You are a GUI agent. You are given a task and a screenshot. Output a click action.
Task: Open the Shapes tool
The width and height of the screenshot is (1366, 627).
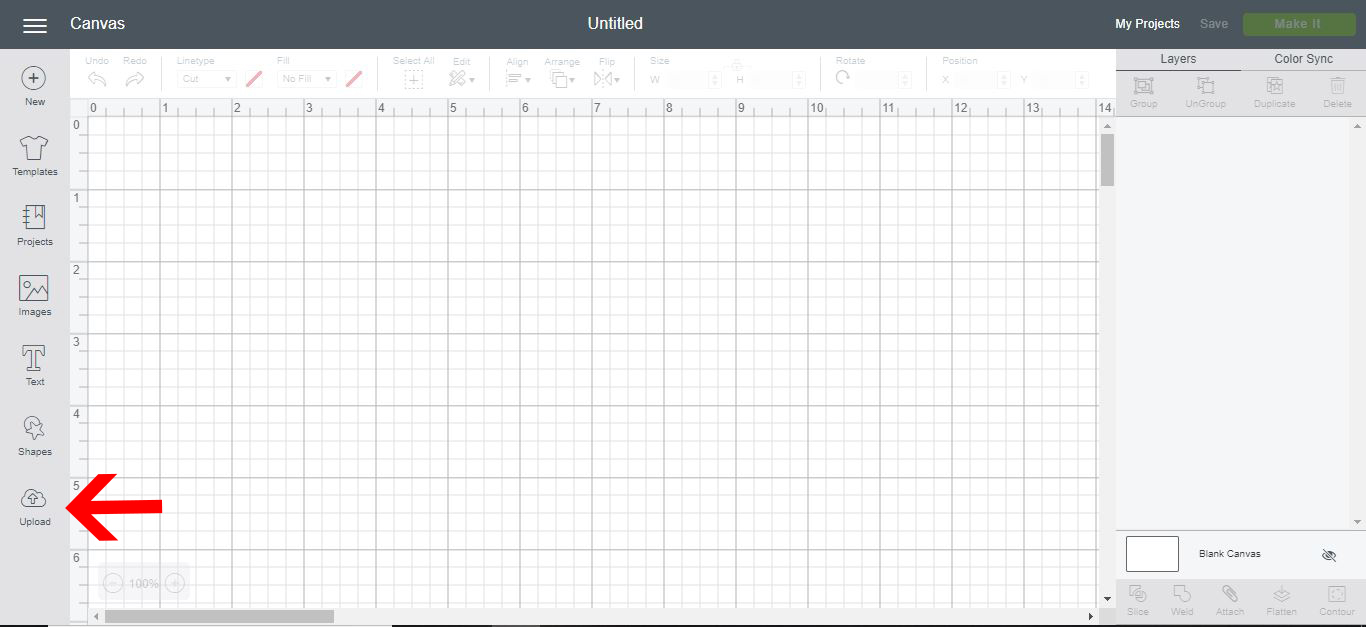pyautogui.click(x=34, y=436)
